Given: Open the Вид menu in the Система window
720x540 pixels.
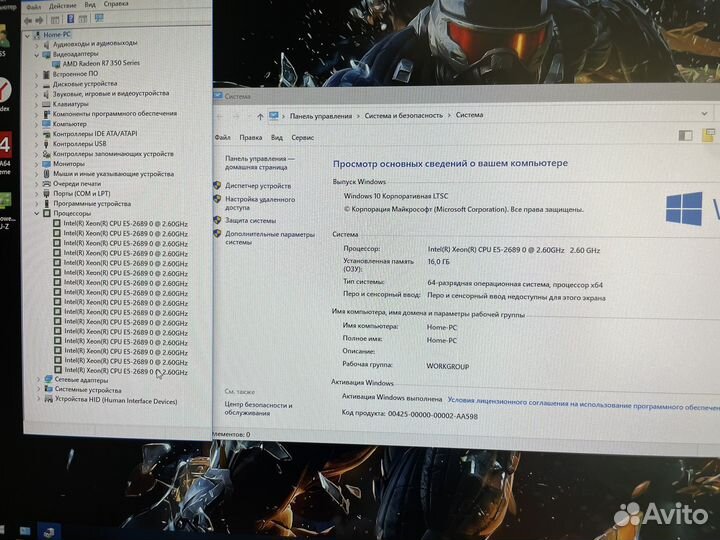Looking at the screenshot, I should pyautogui.click(x=277, y=137).
